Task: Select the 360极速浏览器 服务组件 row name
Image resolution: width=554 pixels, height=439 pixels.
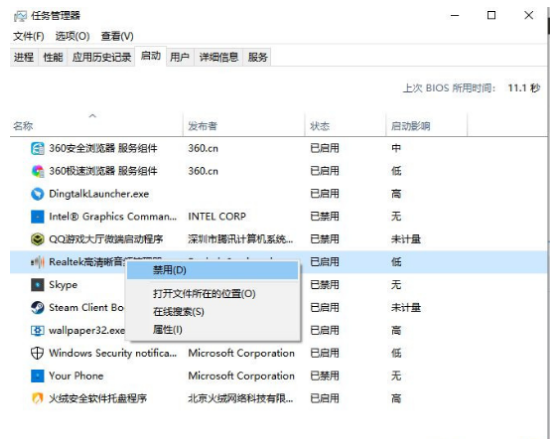Action: coord(103,171)
